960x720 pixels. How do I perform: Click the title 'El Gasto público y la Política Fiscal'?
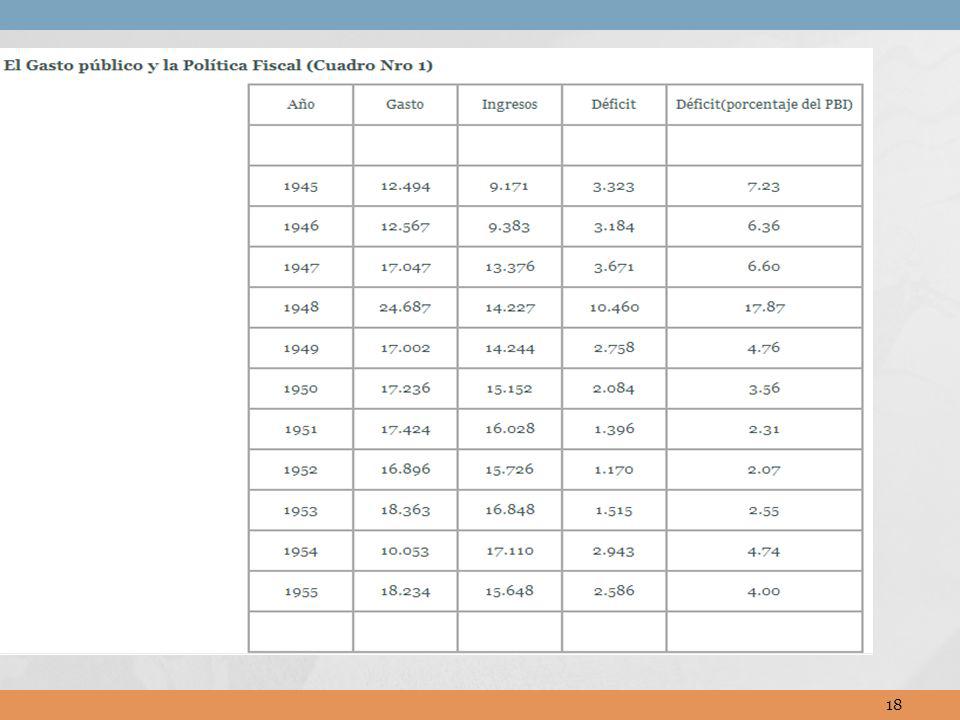(152, 66)
